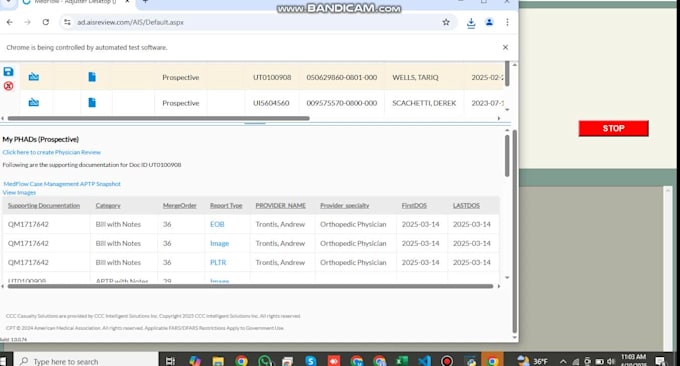Sort by the Category column header
680x366 pixels.
108,206
